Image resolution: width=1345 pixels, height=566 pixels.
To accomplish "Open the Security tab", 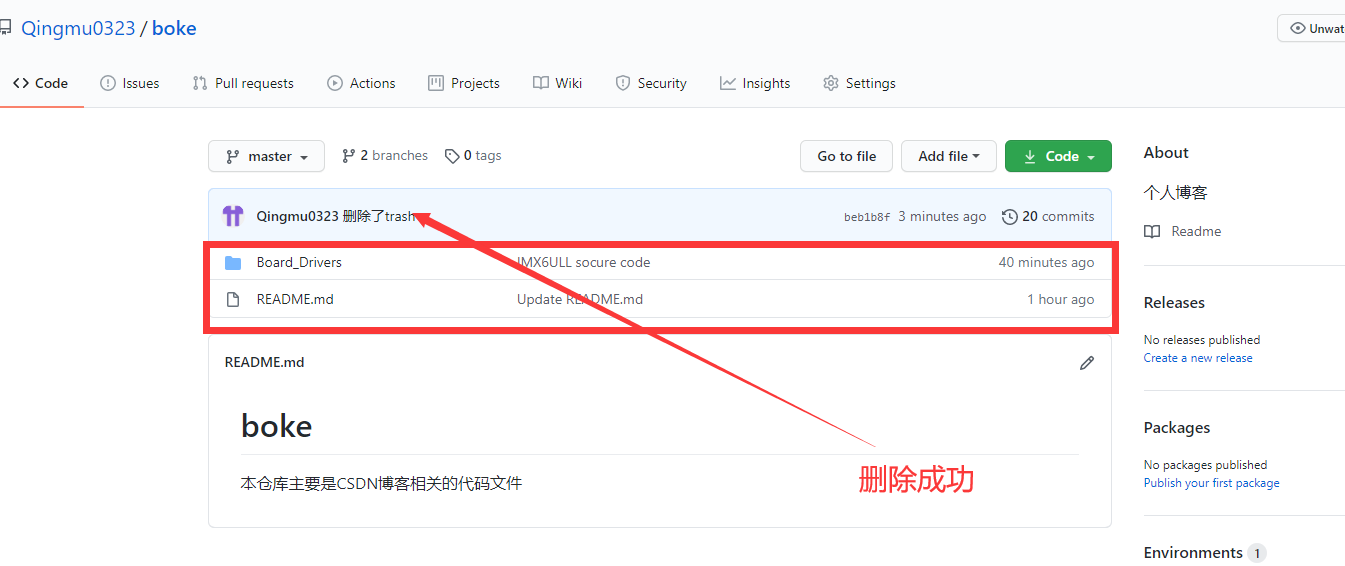I will click(651, 83).
